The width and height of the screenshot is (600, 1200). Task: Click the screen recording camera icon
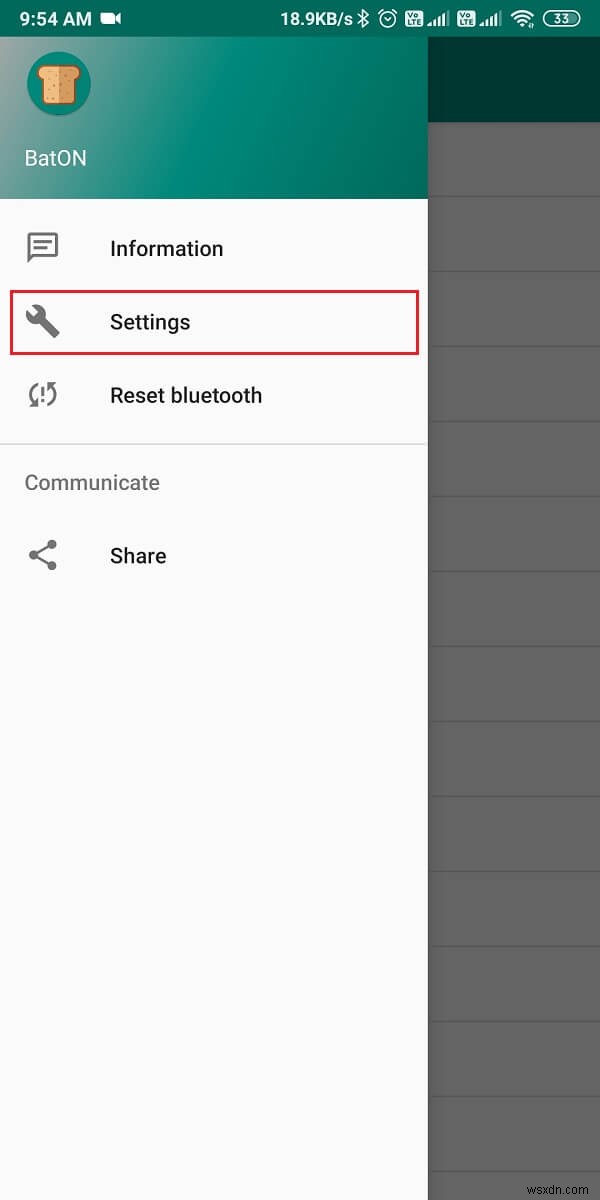click(110, 17)
